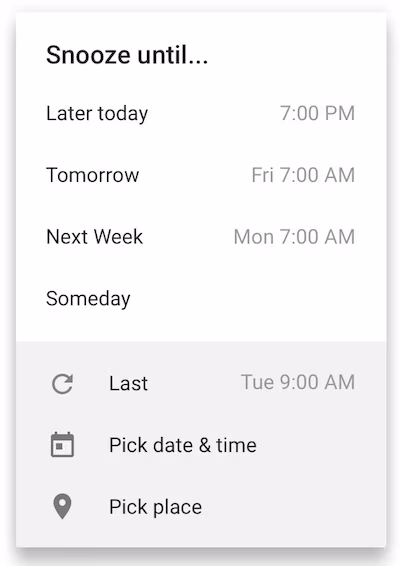Reuse last snooze time of Tuesday morning
This screenshot has height=566, width=400.
(201, 383)
